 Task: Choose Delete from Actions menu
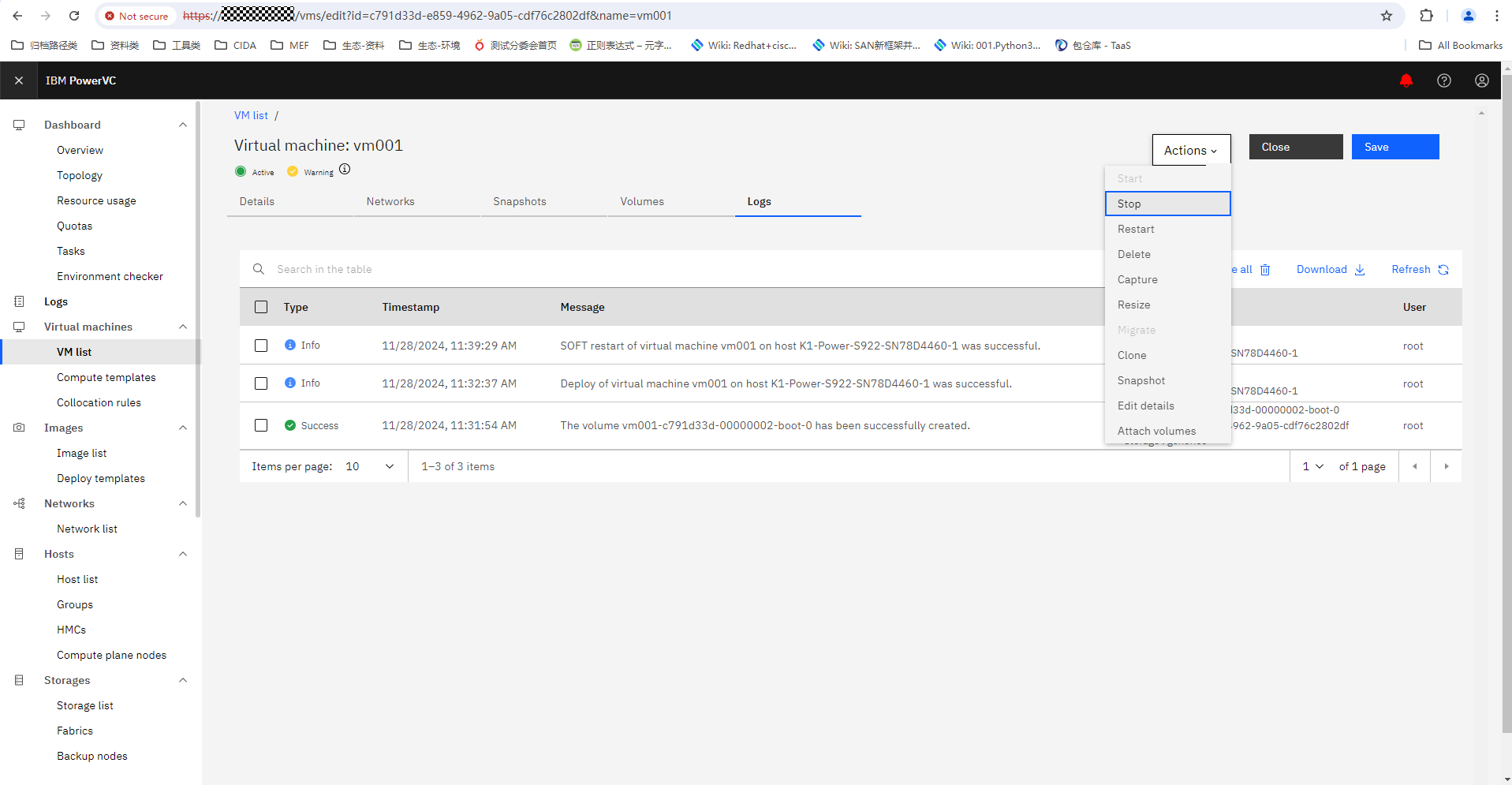tap(1167, 254)
